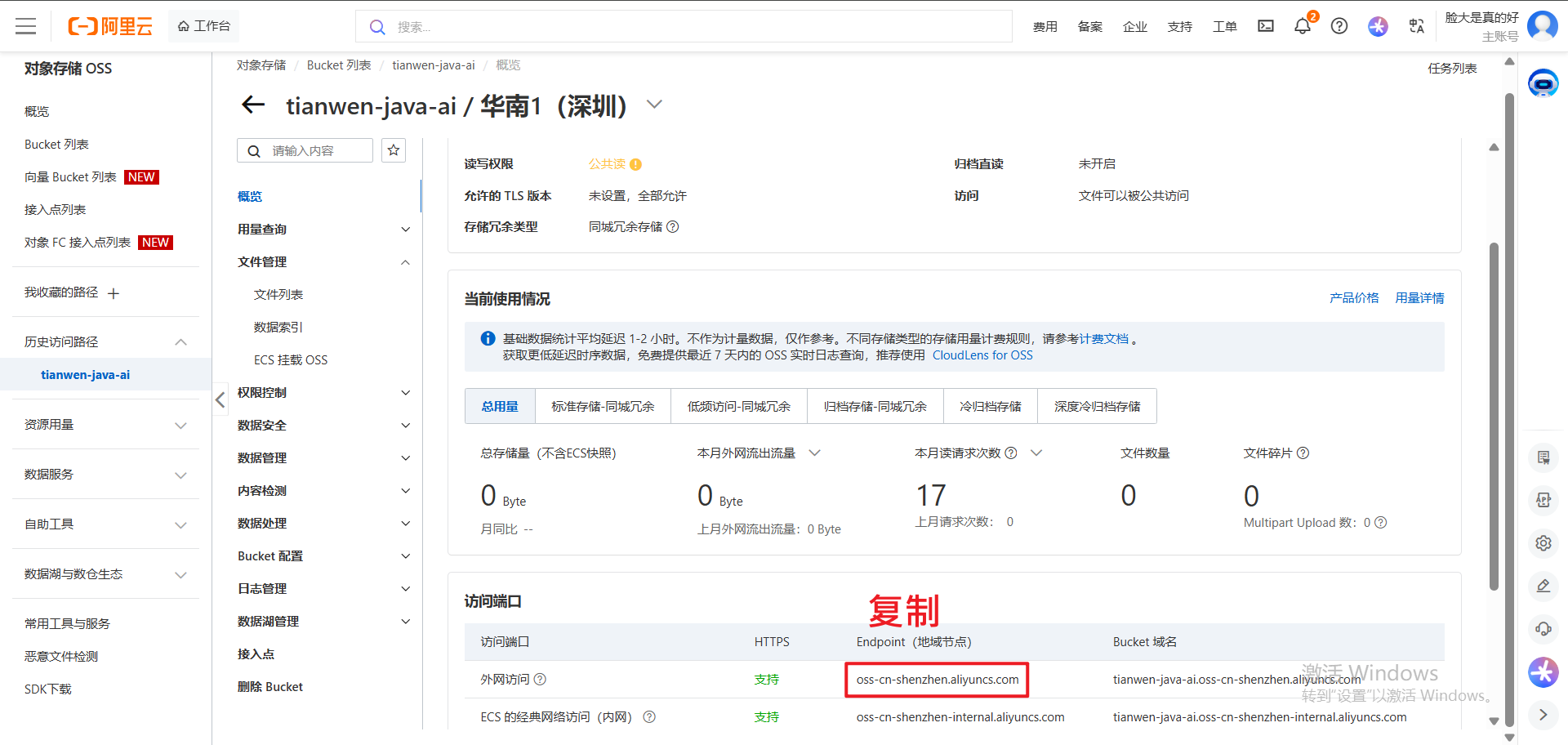Open 本月外网流出流量 dropdown
The width and height of the screenshot is (1568, 745).
click(814, 453)
